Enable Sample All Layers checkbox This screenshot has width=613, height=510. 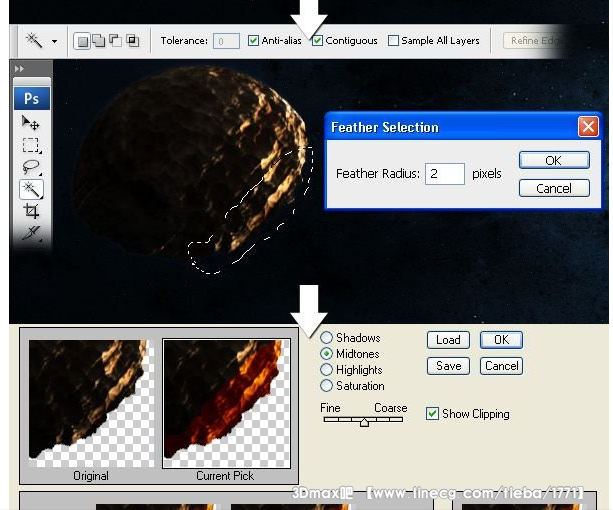click(393, 41)
